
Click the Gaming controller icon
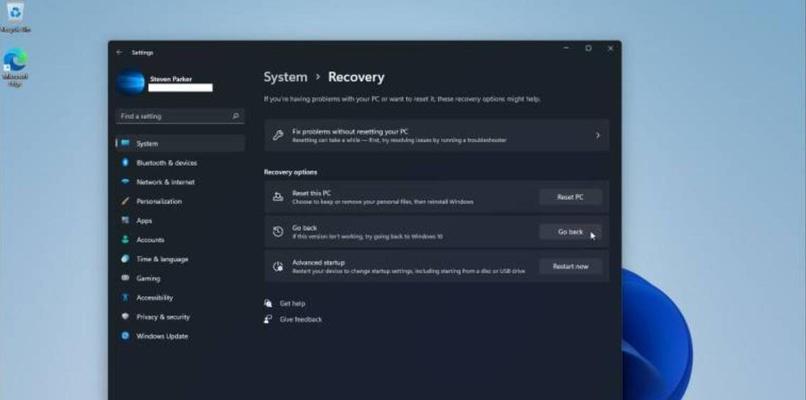125,278
